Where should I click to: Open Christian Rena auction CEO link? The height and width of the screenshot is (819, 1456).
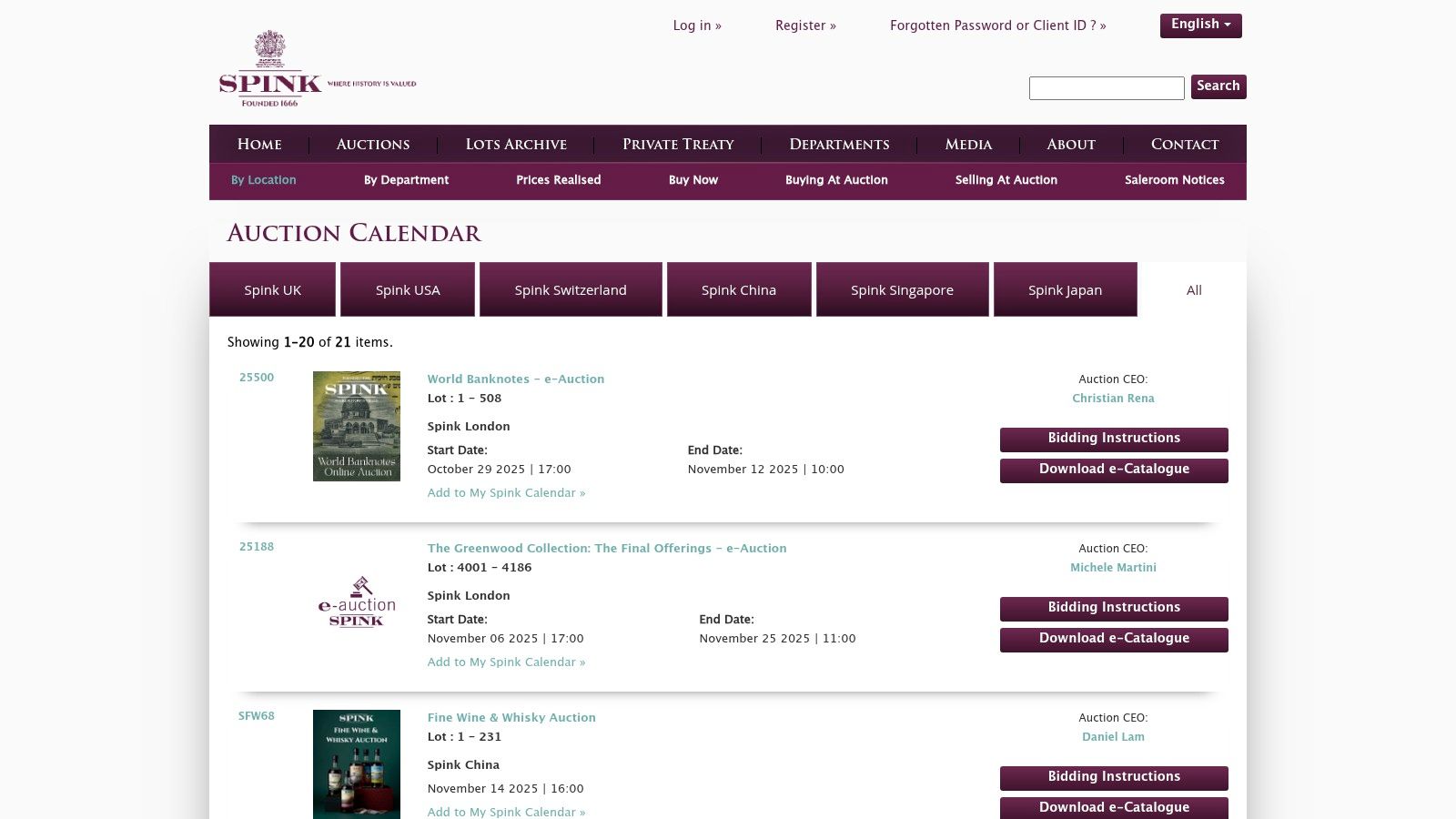point(1113,399)
